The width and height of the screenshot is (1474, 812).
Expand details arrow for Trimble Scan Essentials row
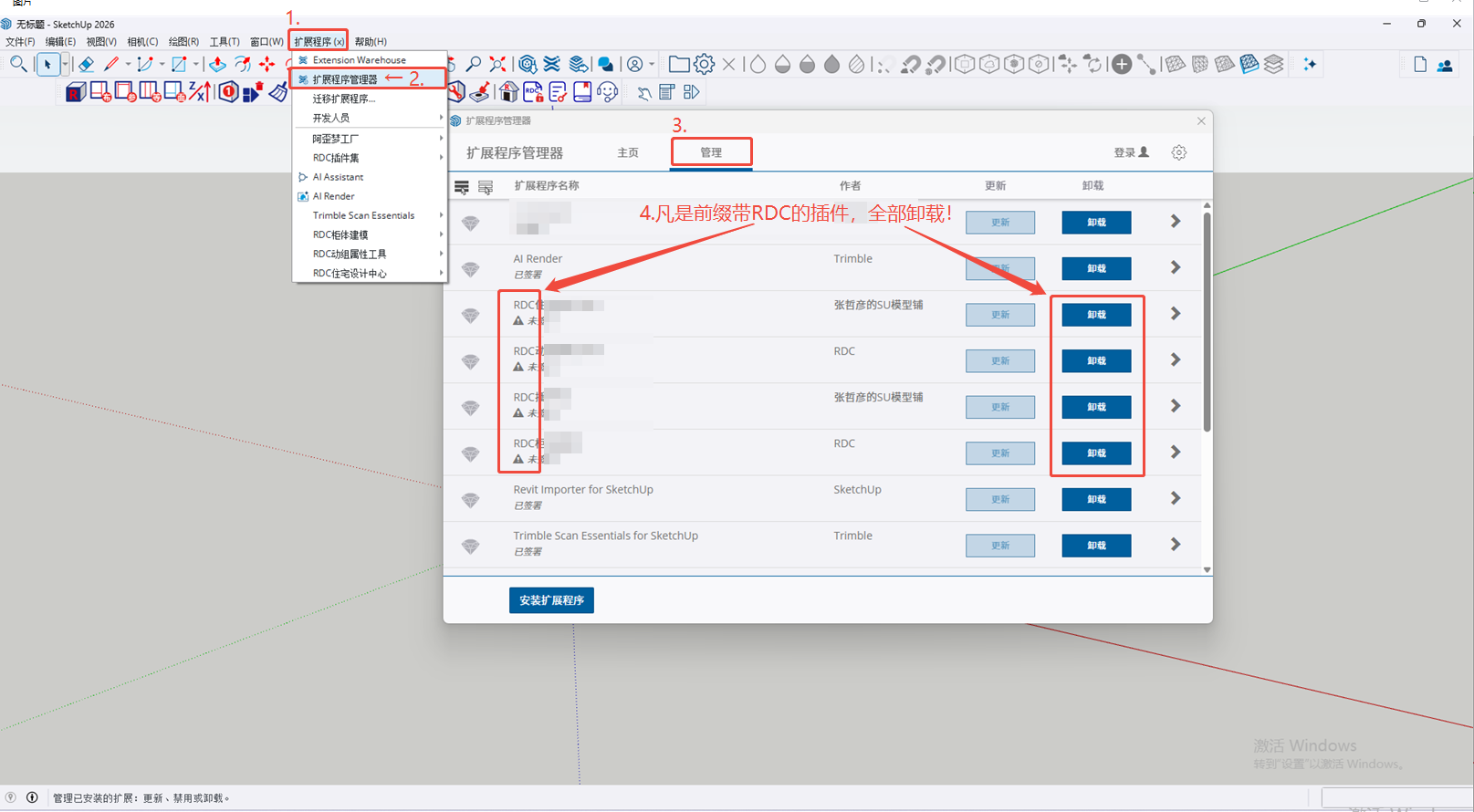pos(1176,545)
